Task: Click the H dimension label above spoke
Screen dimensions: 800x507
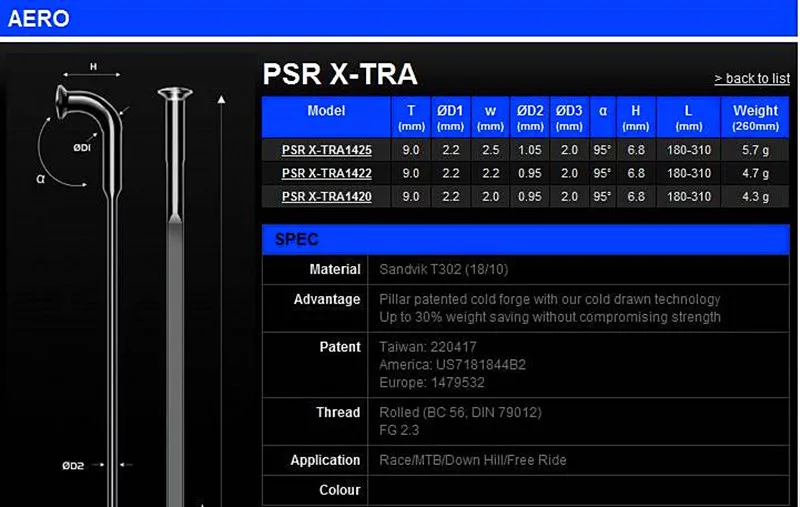Action: (x=93, y=66)
